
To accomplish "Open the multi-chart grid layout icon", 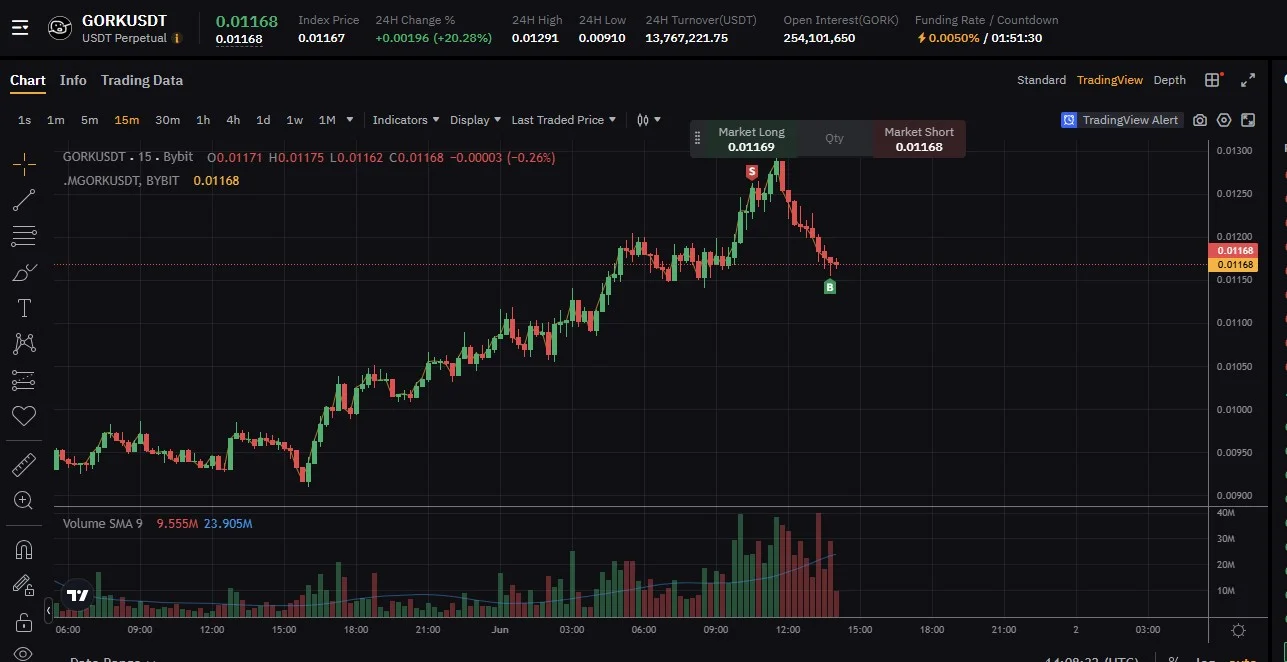I will (1212, 80).
